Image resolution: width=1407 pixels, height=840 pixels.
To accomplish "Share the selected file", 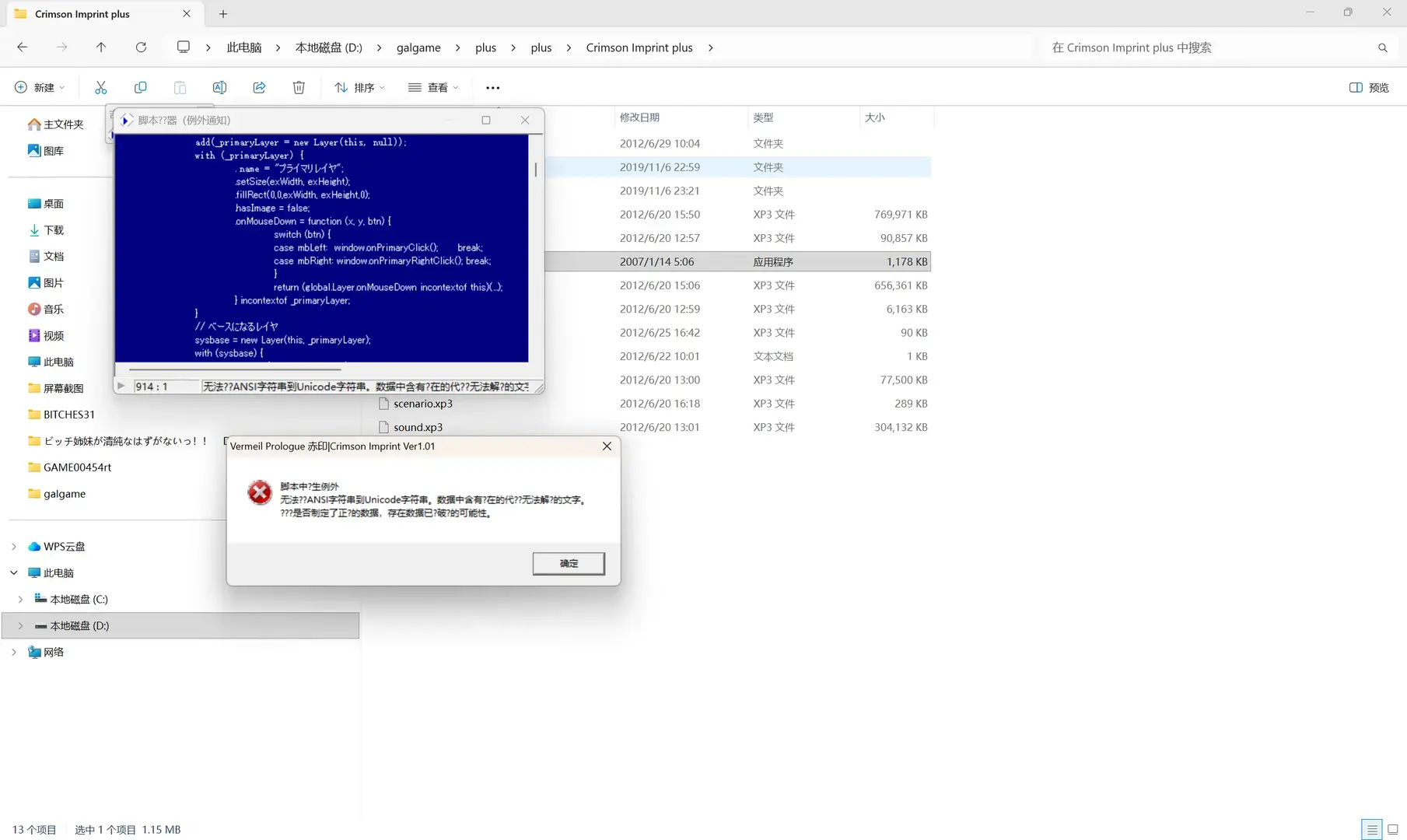I will click(x=260, y=88).
